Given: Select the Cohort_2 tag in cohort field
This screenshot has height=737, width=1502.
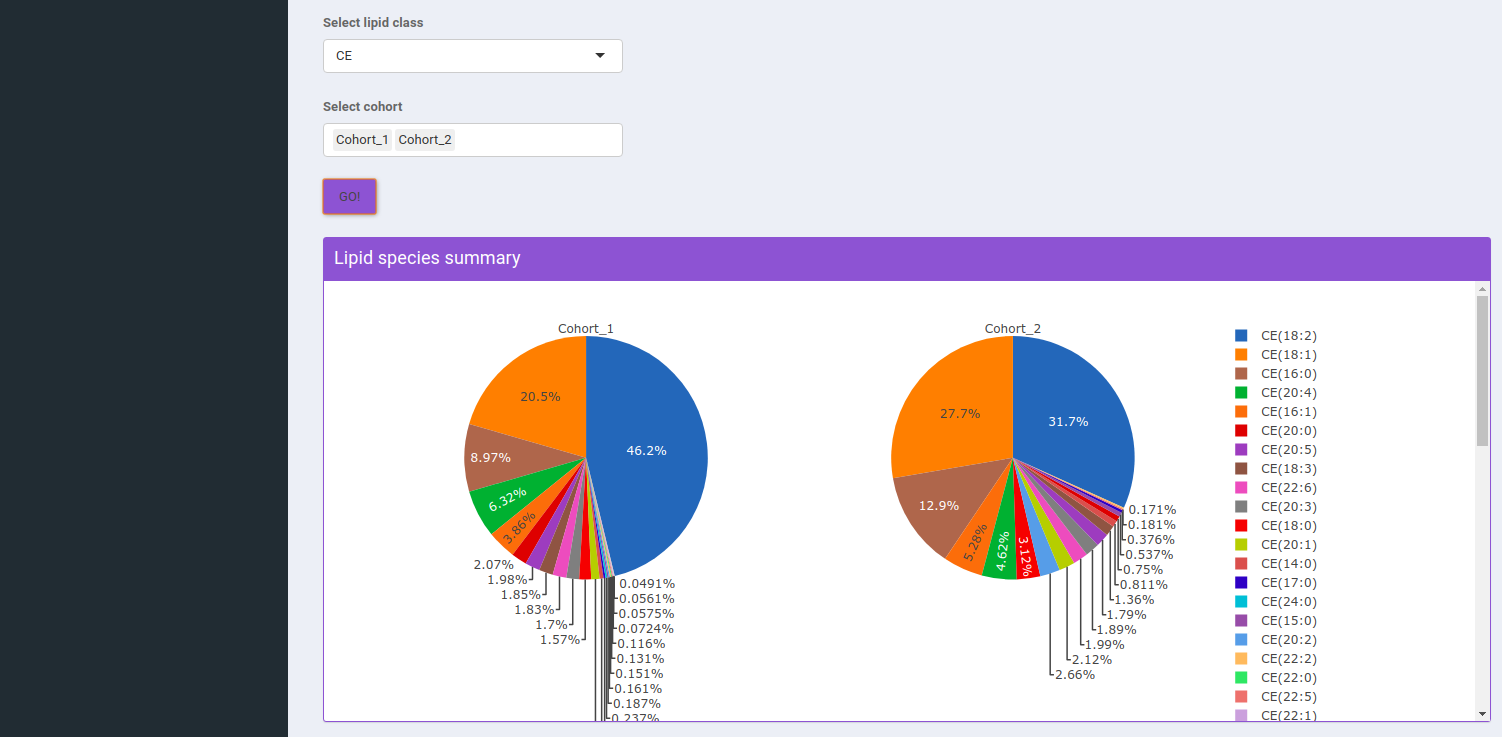Looking at the screenshot, I should 425,140.
